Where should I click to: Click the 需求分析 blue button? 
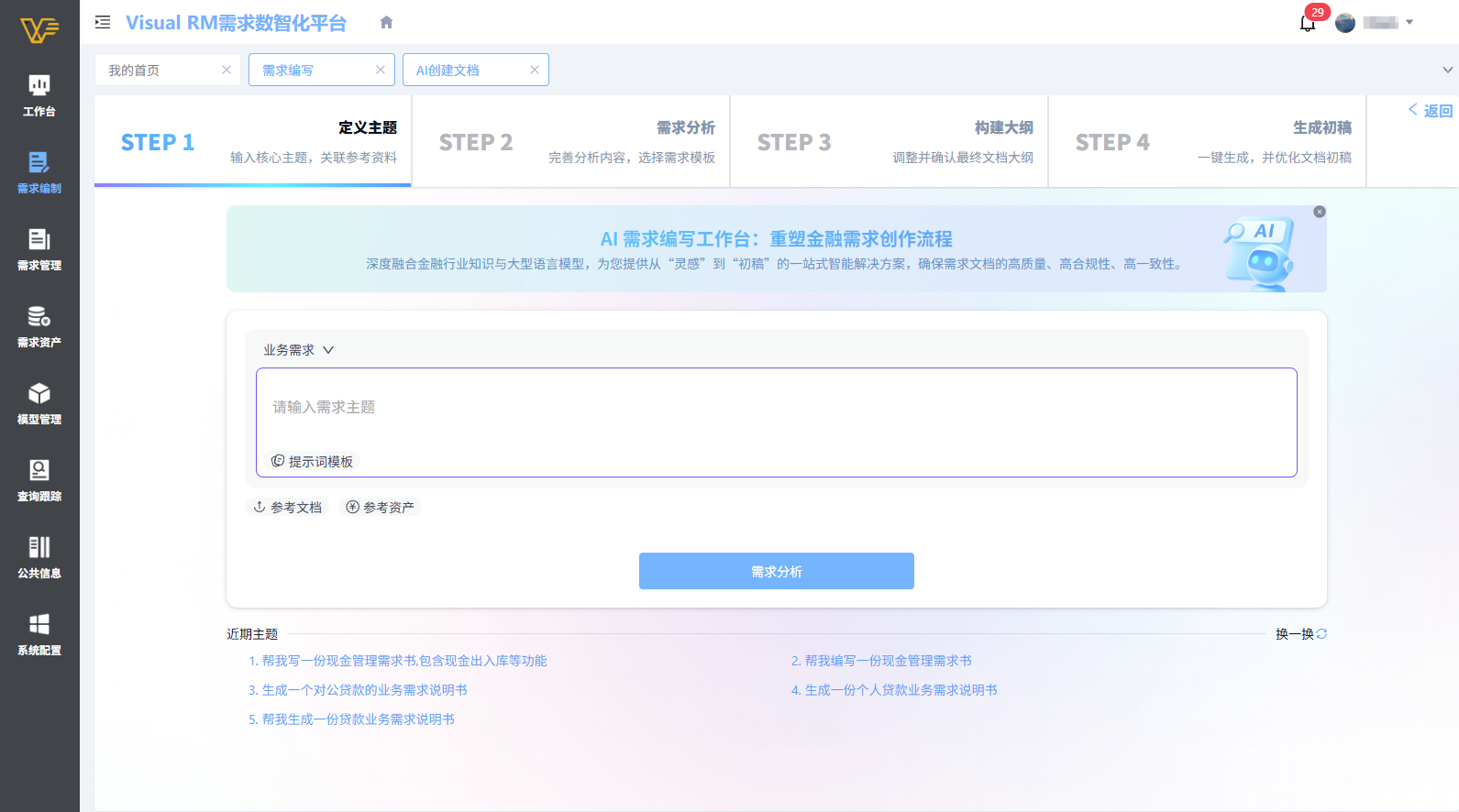click(777, 571)
